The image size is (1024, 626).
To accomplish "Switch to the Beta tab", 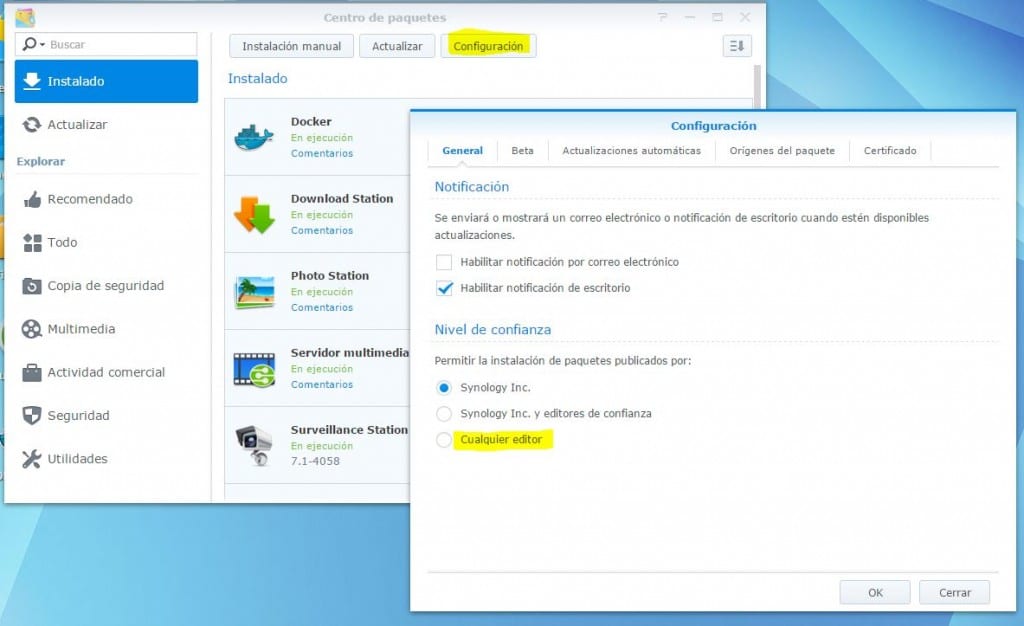I will [x=522, y=150].
